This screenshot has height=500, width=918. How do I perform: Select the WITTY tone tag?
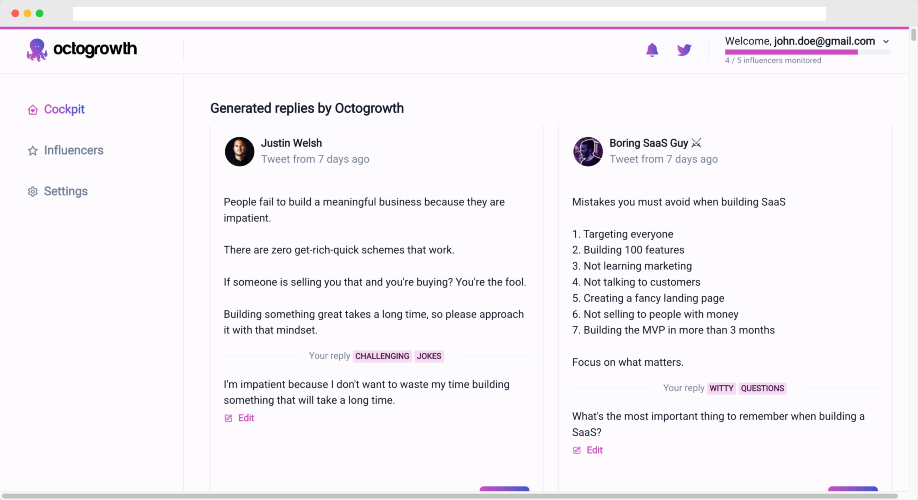tap(721, 388)
